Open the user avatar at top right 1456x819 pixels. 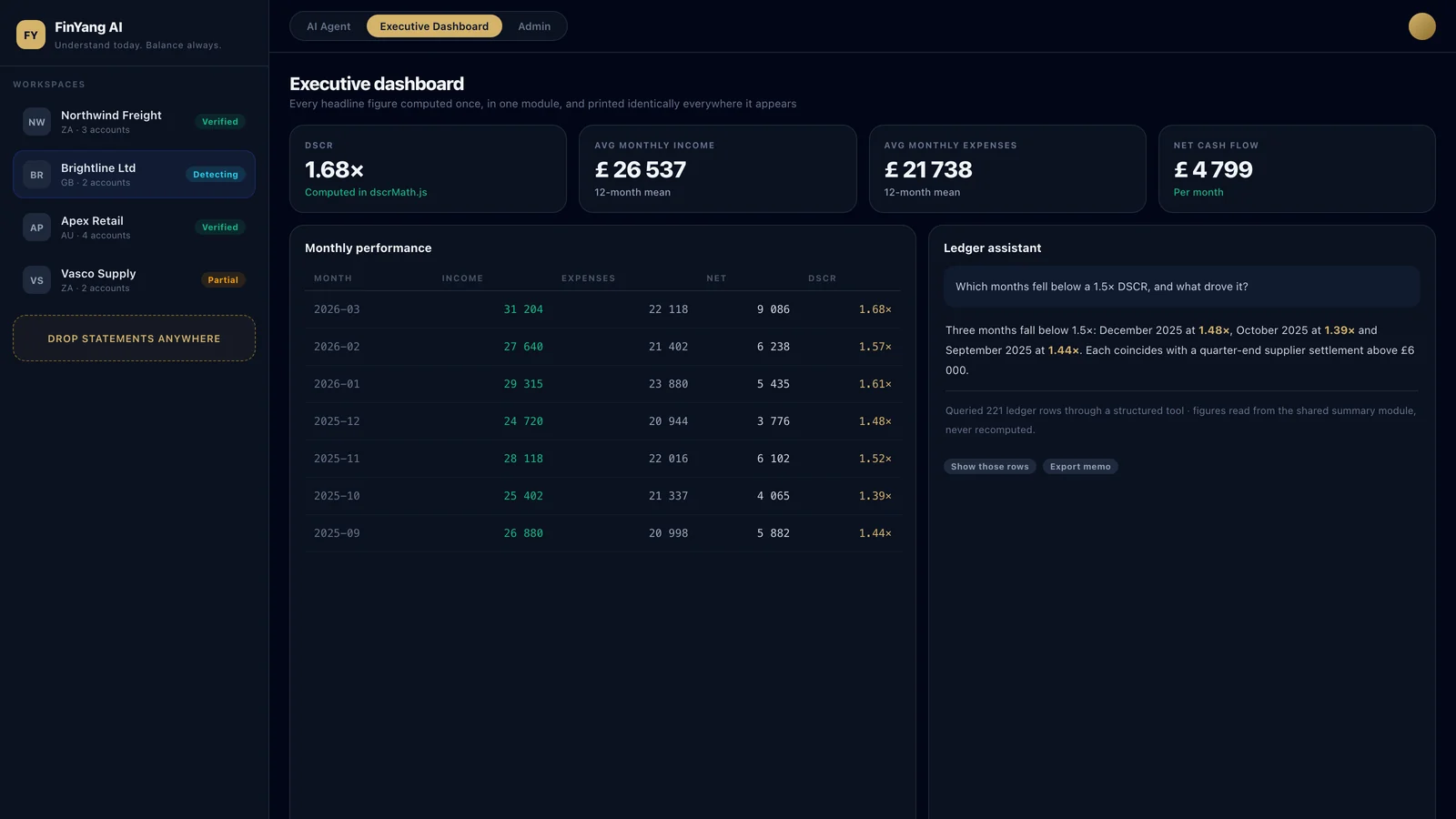(1421, 26)
